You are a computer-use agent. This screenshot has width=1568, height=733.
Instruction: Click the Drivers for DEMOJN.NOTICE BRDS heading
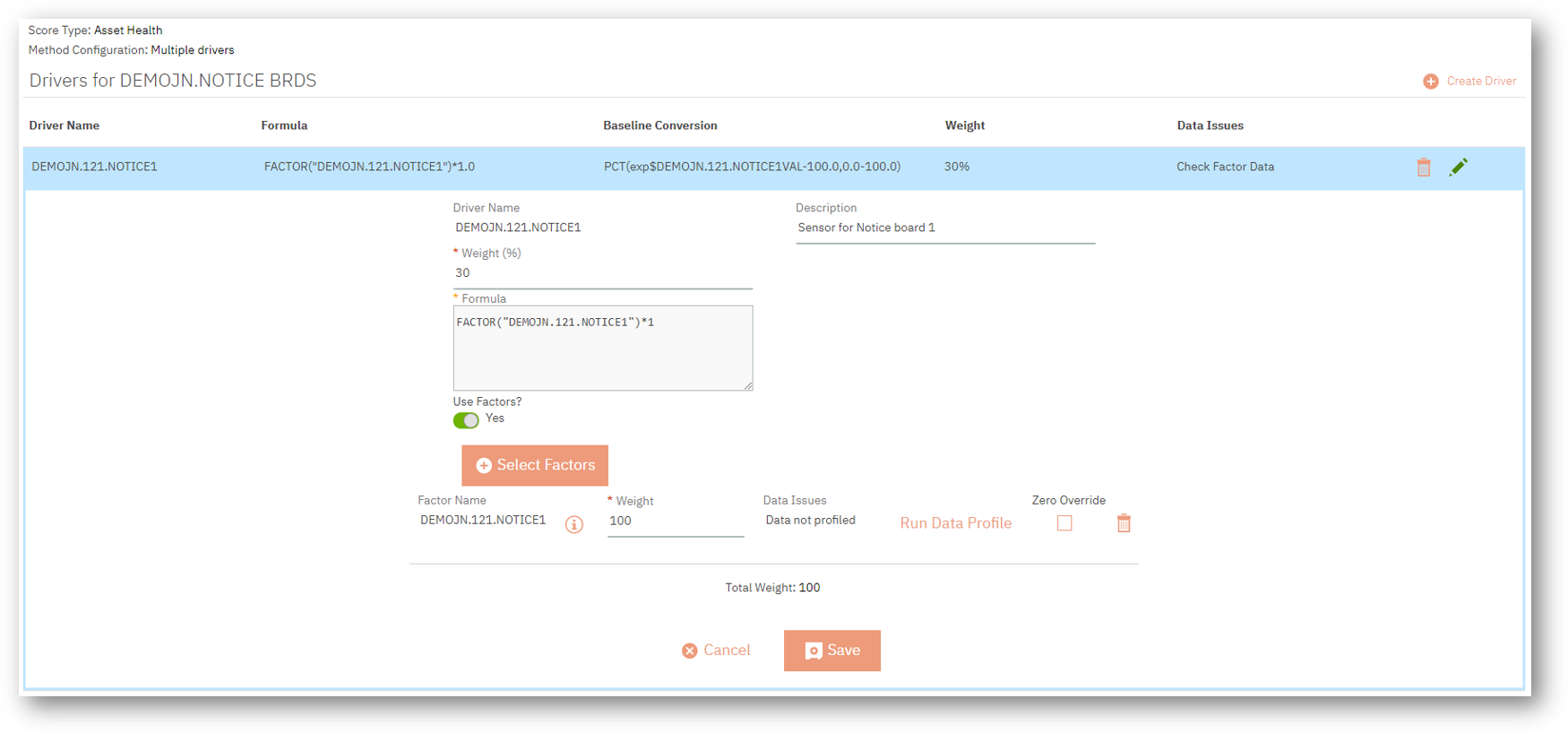[173, 81]
